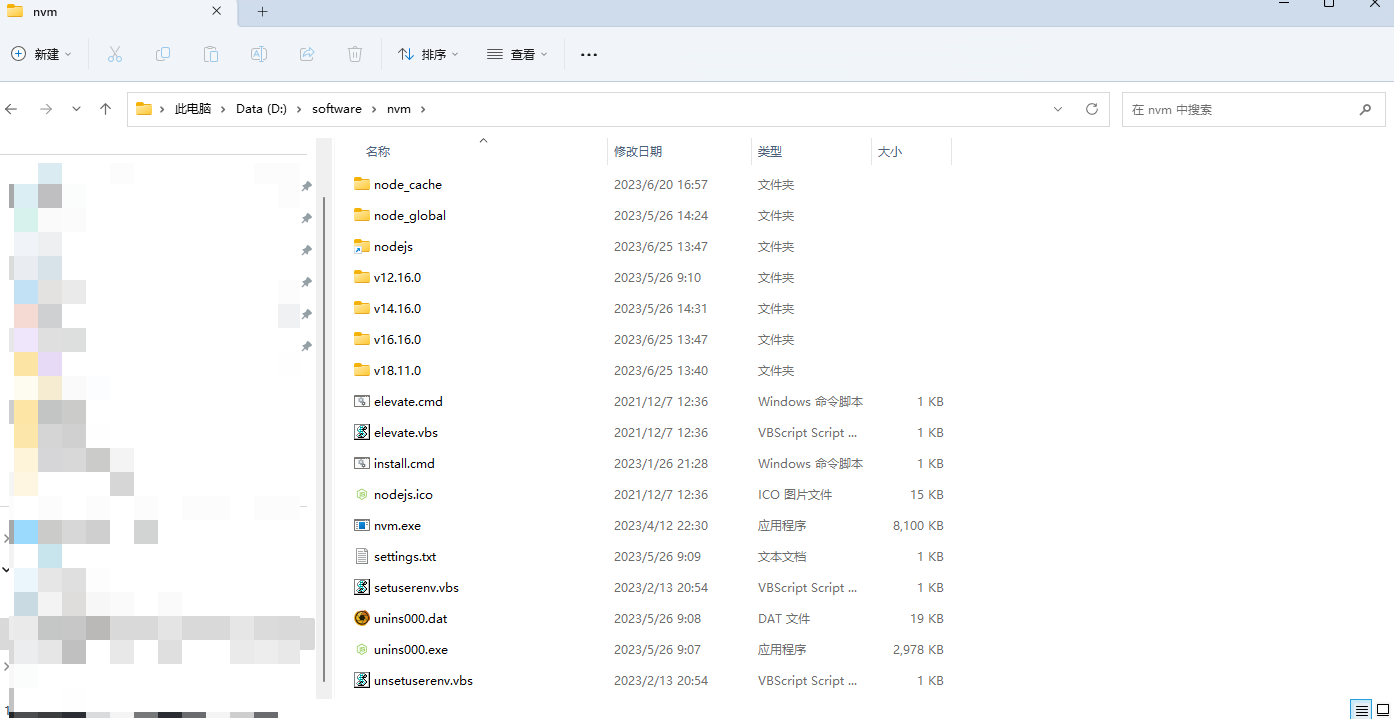1394x719 pixels.
Task: Click the Copy icon in toolbar
Action: [x=163, y=54]
